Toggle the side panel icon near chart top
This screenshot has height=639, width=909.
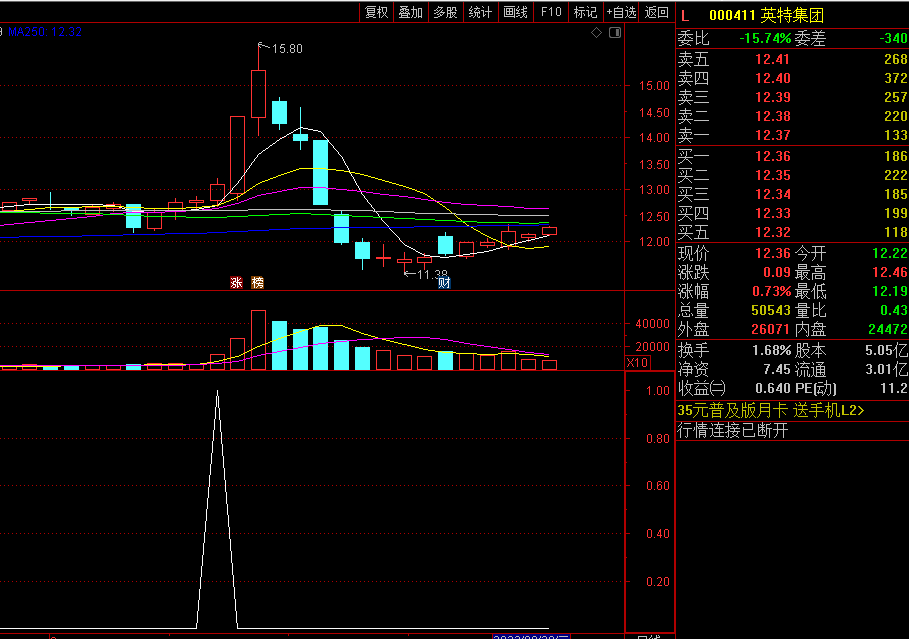pyautogui.click(x=615, y=32)
